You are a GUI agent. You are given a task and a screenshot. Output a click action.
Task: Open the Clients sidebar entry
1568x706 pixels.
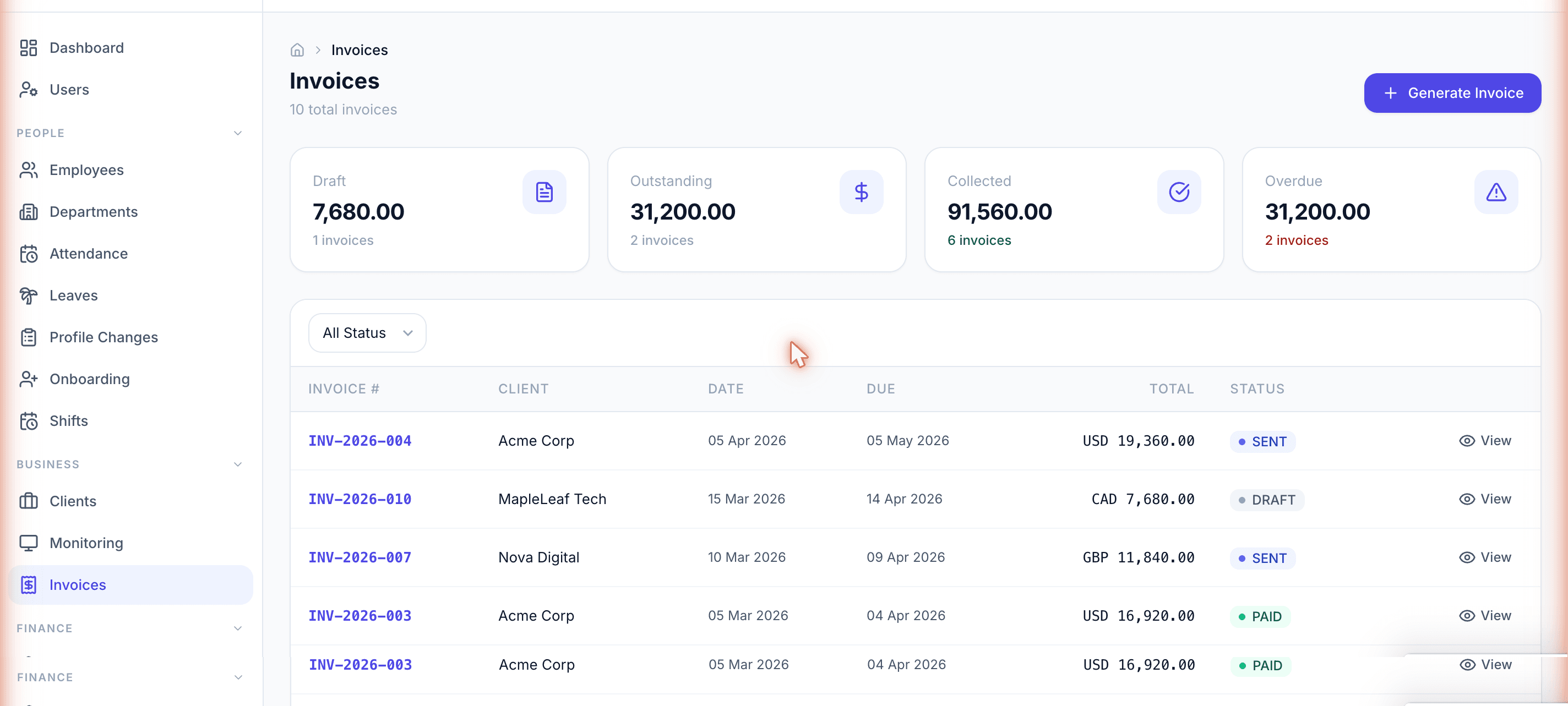coord(130,501)
